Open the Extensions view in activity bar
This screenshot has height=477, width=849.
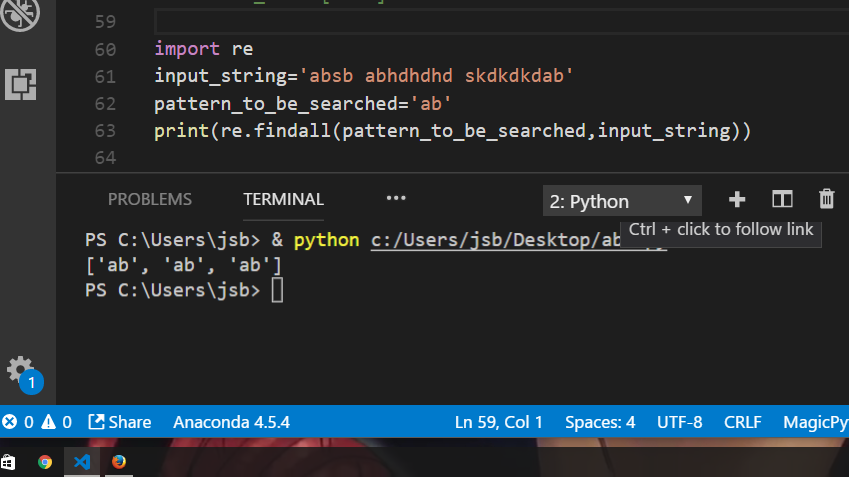pyautogui.click(x=21, y=84)
